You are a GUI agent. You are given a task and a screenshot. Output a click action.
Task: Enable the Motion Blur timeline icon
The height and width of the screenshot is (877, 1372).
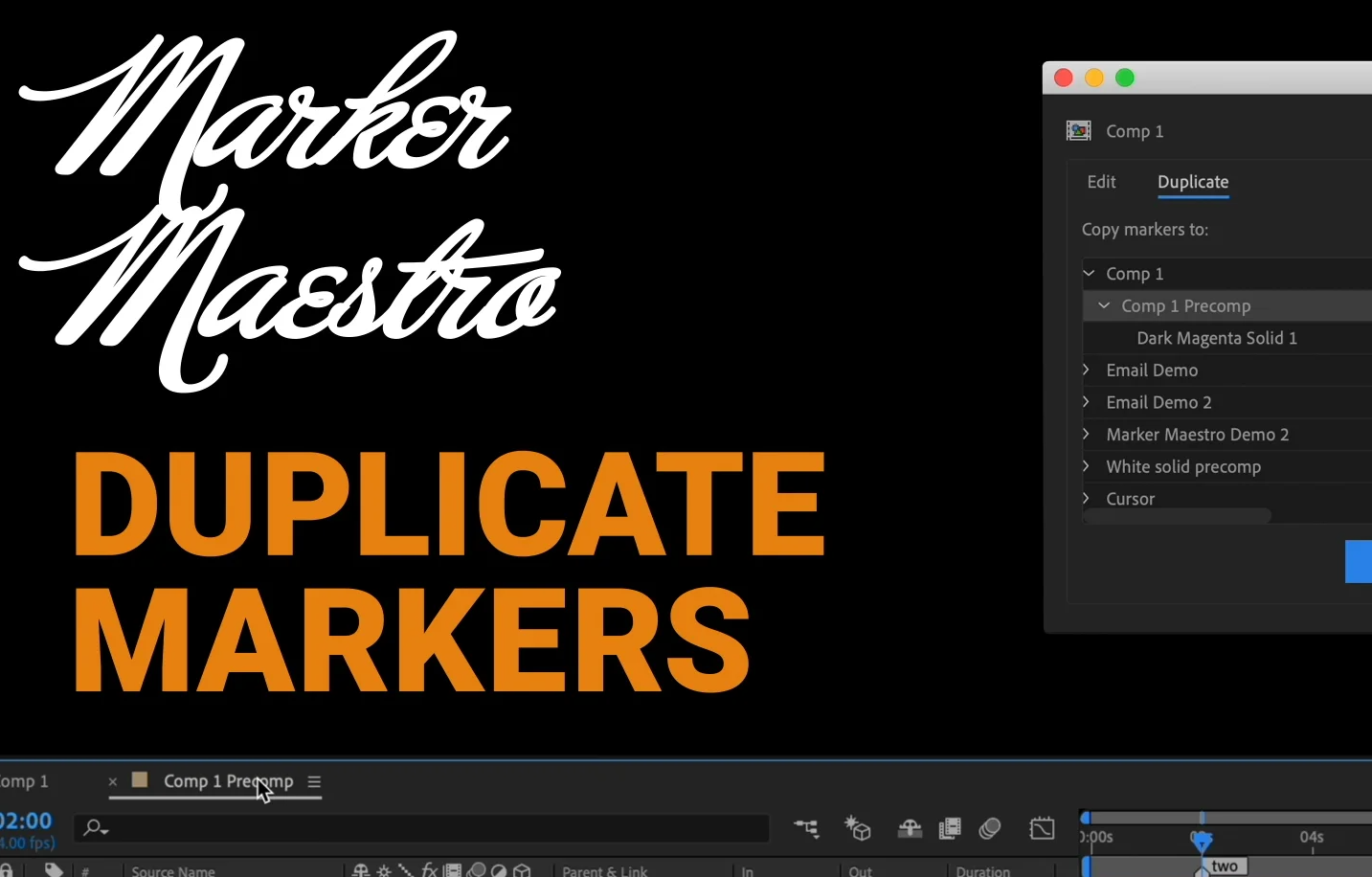coord(990,828)
